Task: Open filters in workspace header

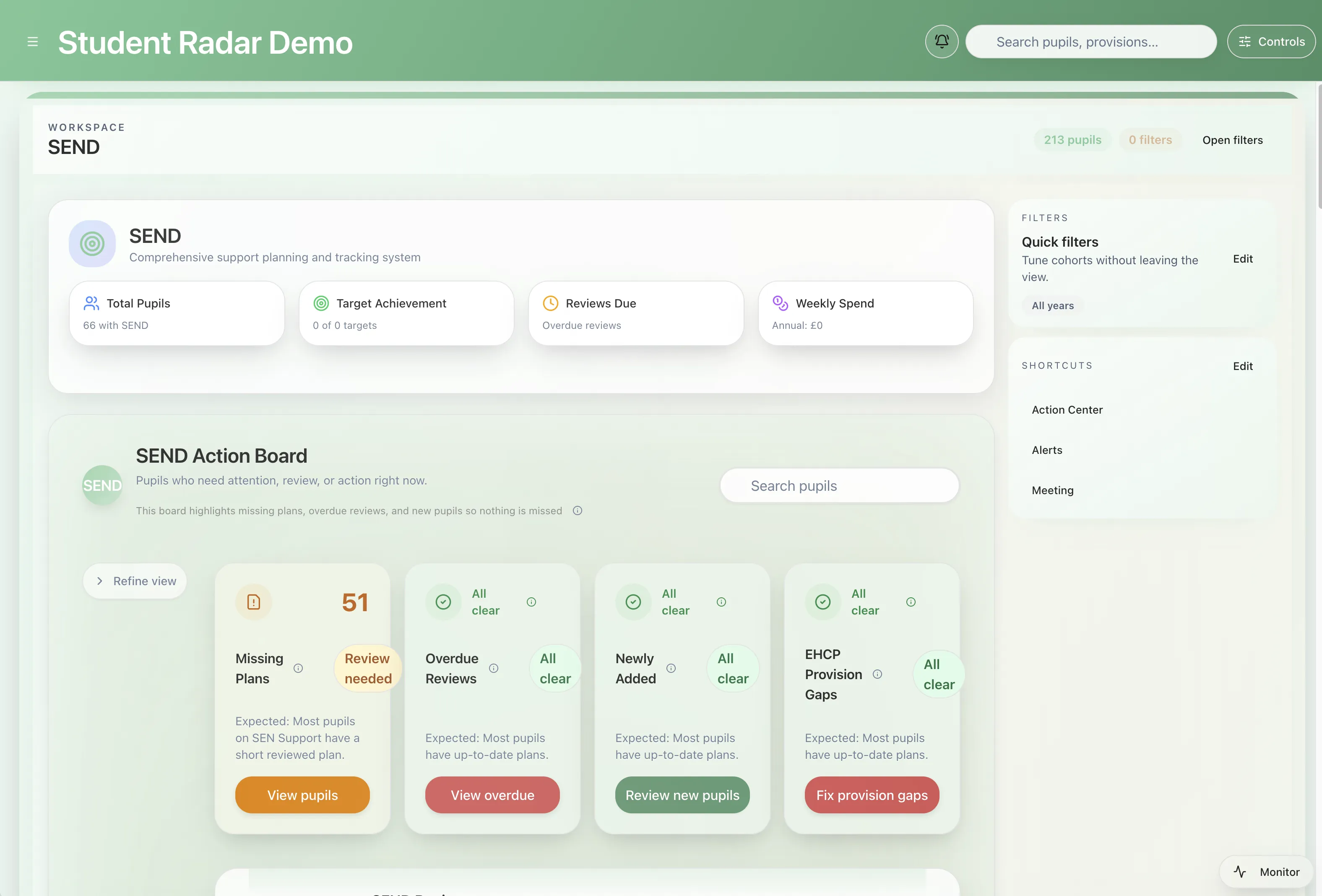Action: click(x=1232, y=140)
